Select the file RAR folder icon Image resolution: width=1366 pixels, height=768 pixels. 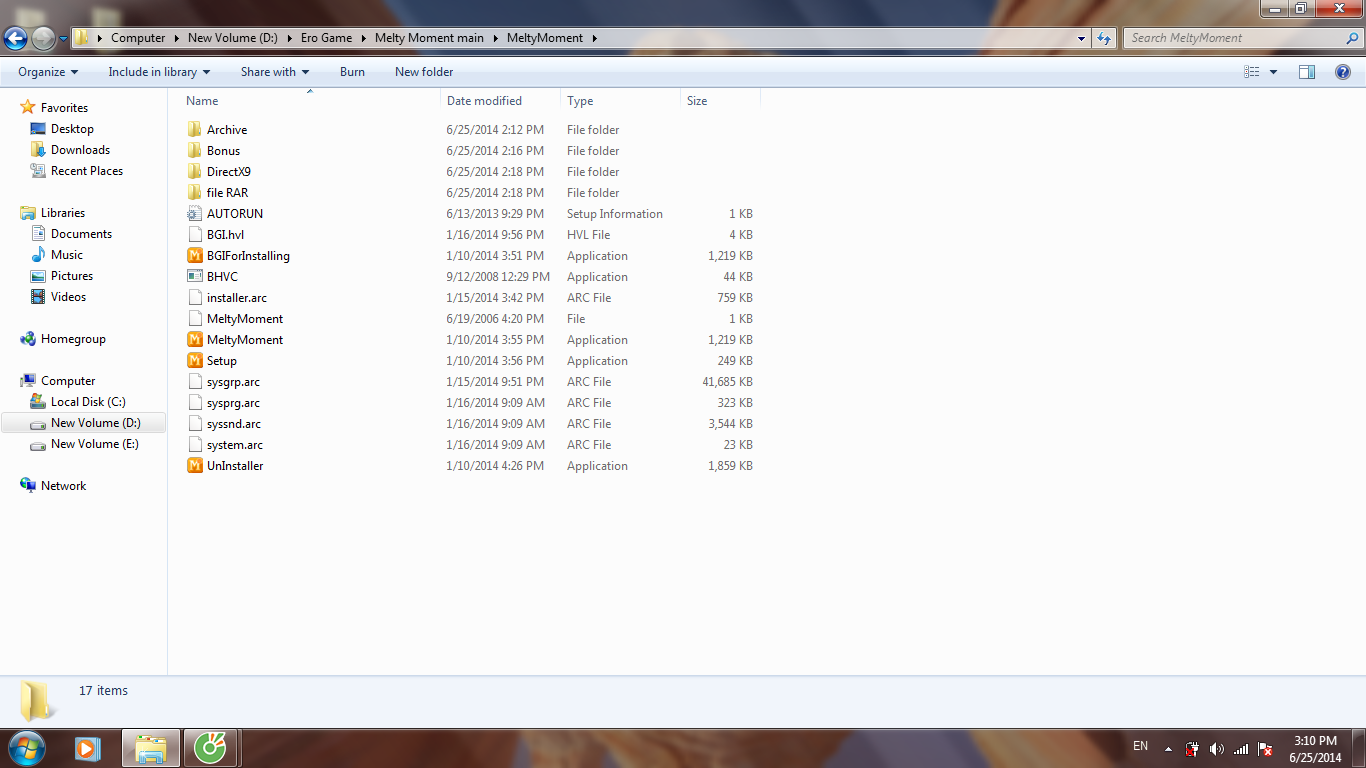click(195, 193)
